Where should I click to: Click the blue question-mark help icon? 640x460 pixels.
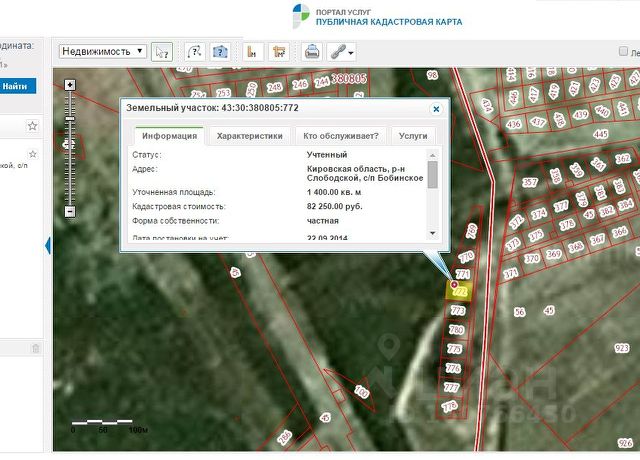(x=221, y=51)
